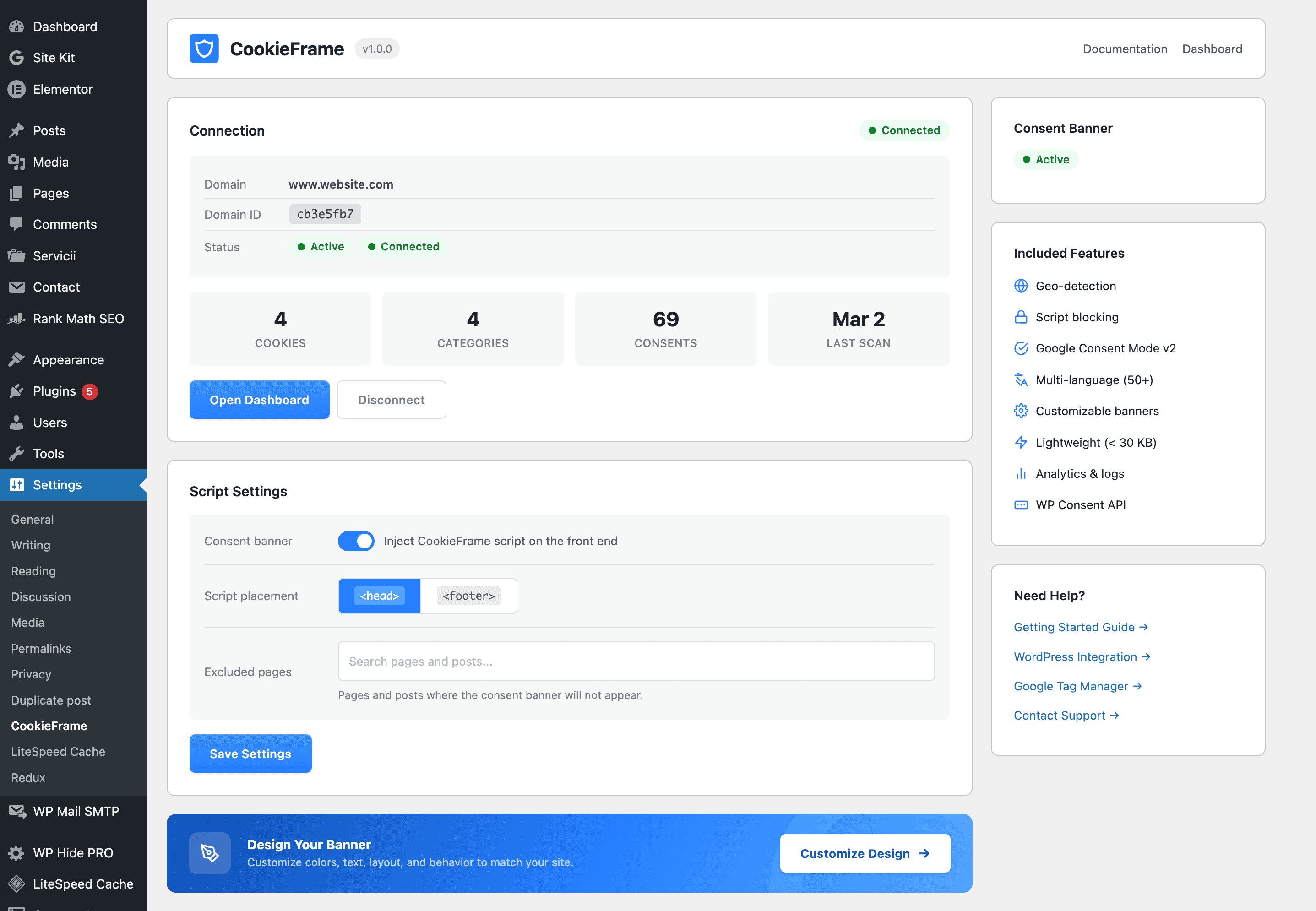Screen dimensions: 1316x911
Task: Click the Geo-detection globe icon
Action: pyautogui.click(x=1021, y=286)
